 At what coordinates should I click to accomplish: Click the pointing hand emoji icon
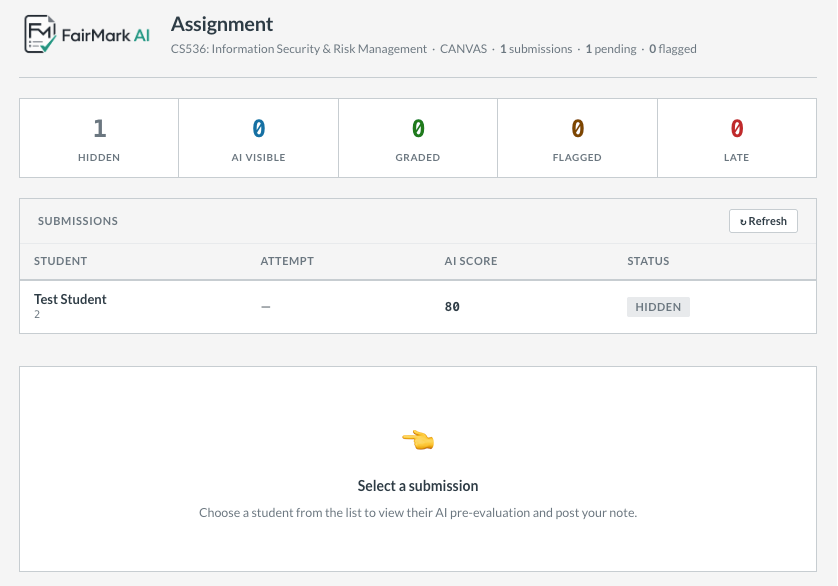click(x=418, y=440)
